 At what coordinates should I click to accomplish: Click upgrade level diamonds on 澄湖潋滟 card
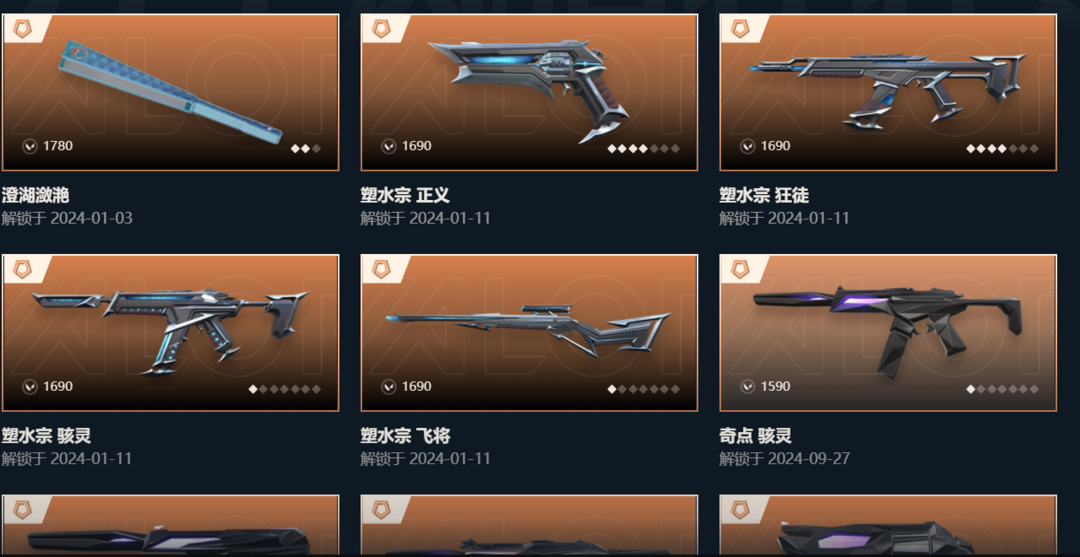click(306, 148)
